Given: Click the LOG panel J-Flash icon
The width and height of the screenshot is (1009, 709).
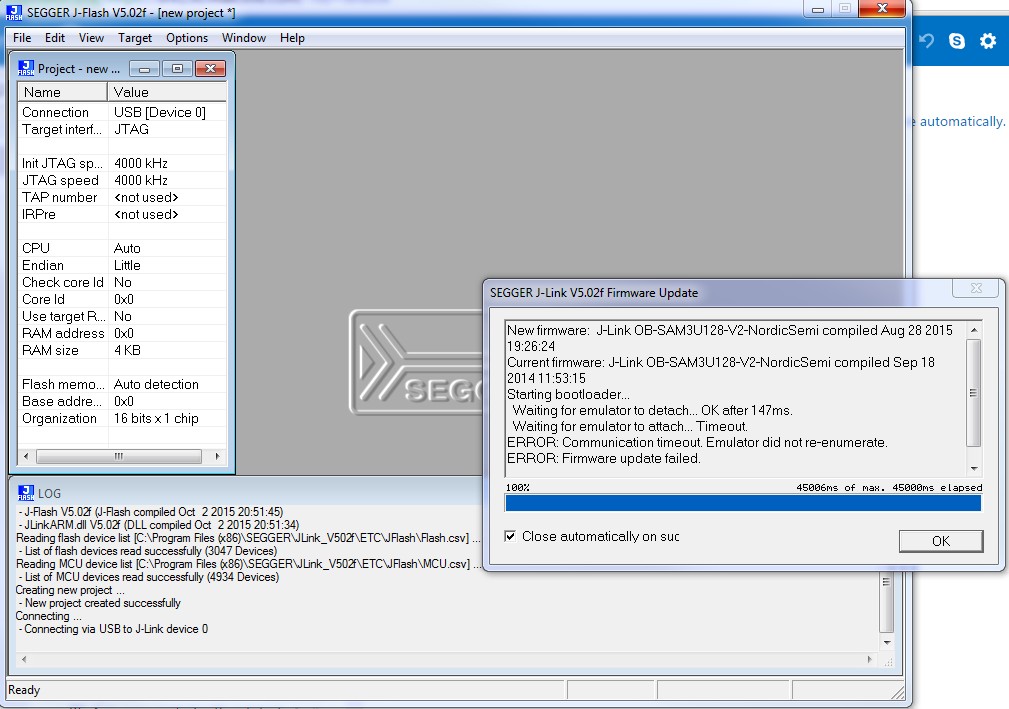Looking at the screenshot, I should point(26,493).
